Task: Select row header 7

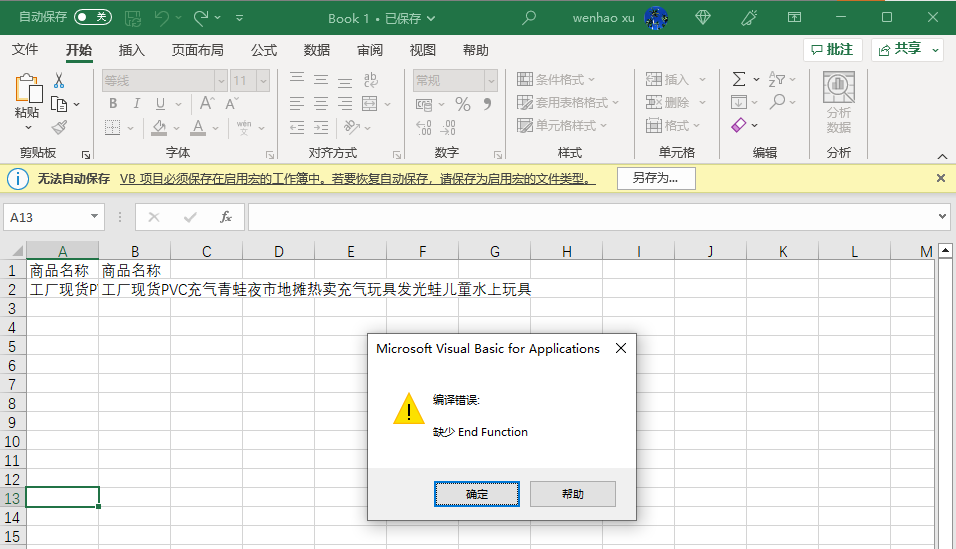Action: click(x=12, y=384)
